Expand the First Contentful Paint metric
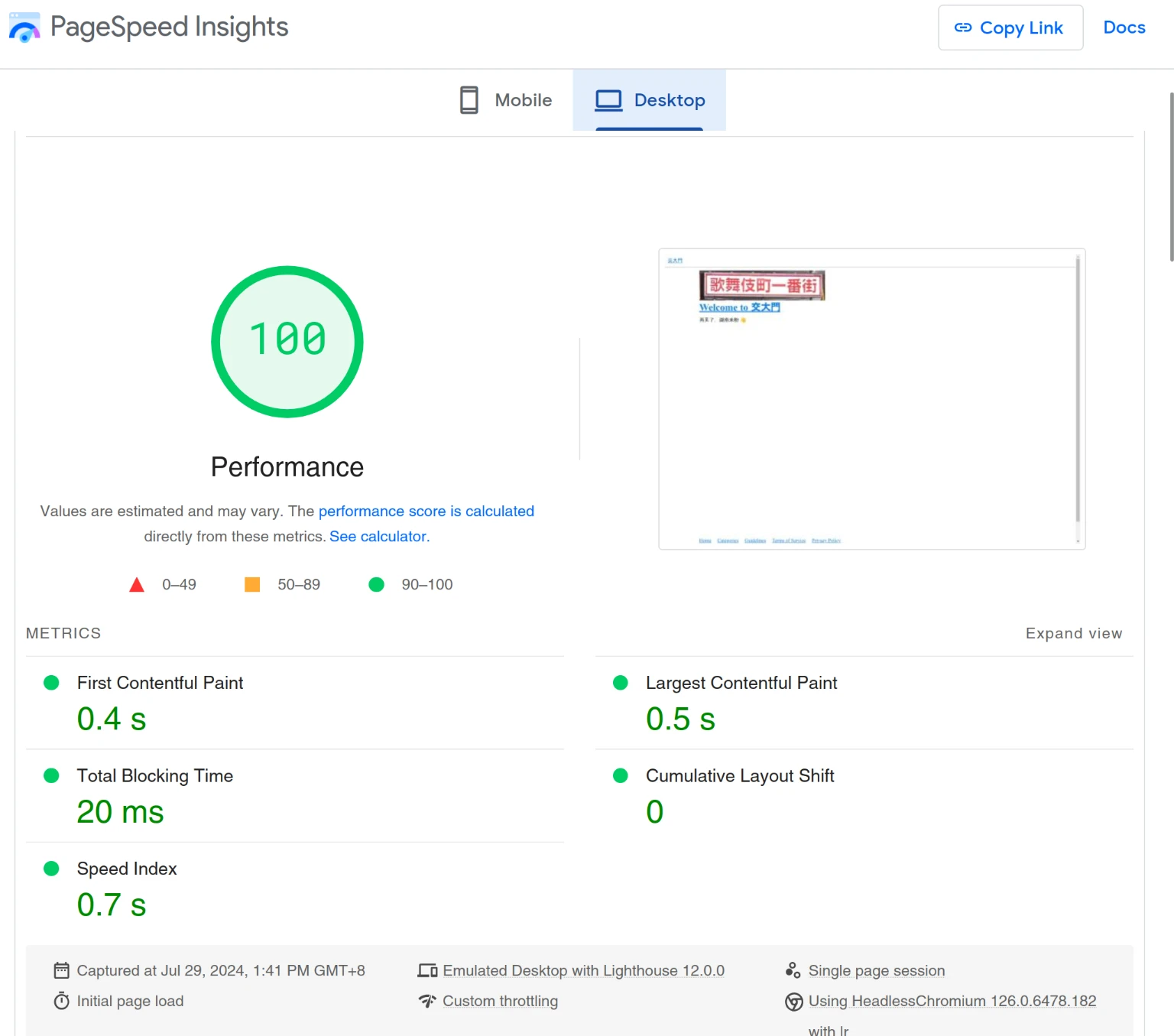1174x1036 pixels. click(160, 683)
